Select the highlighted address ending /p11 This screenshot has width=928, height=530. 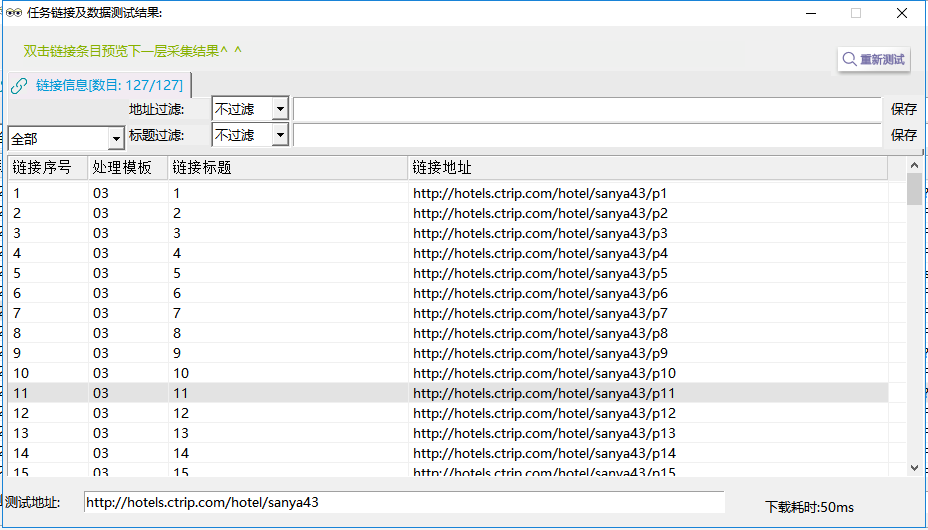tap(544, 393)
